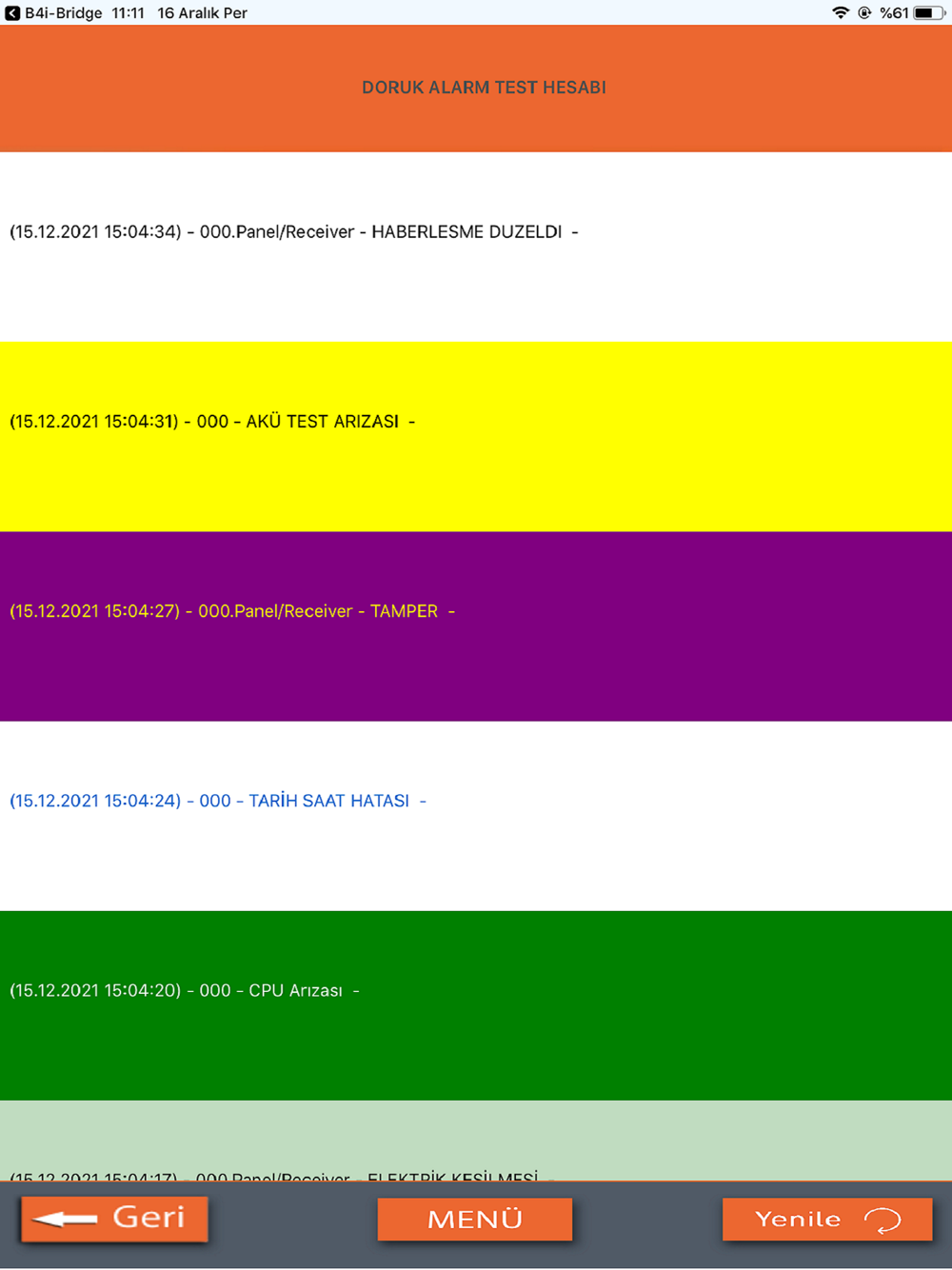Open the MENÜ button
The width and height of the screenshot is (952, 1270).
tap(475, 1220)
